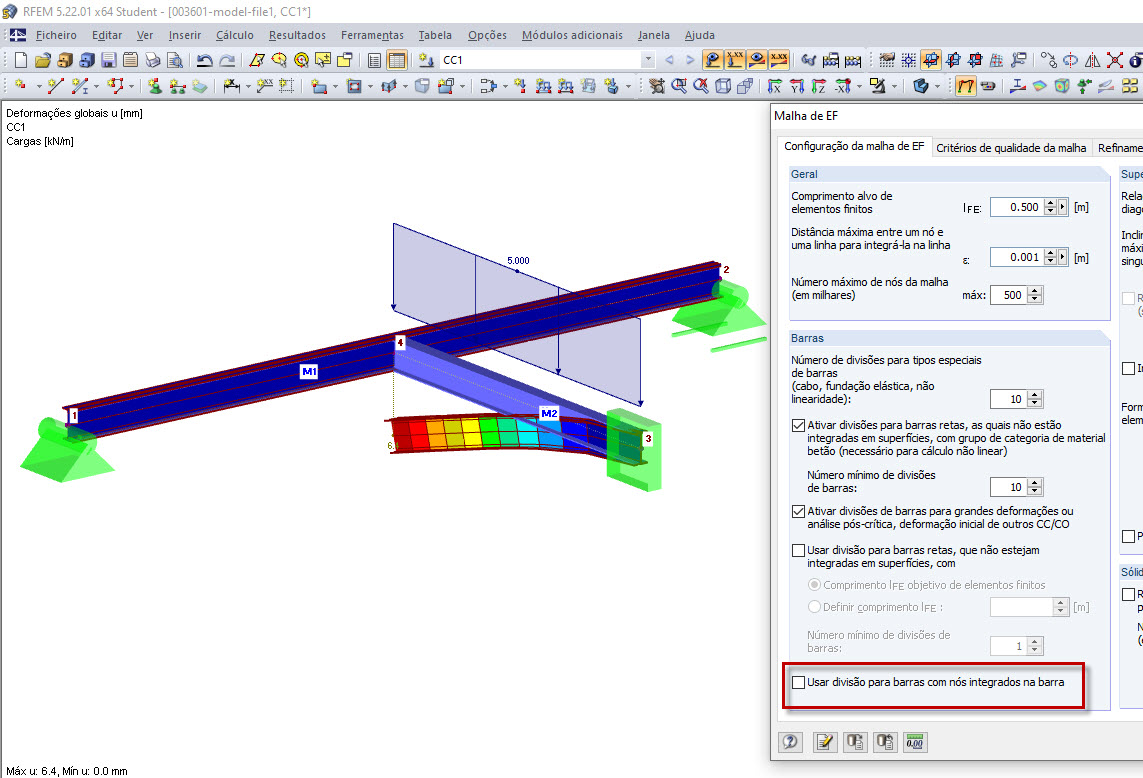This screenshot has width=1143, height=778.
Task: Click node label 4 in the model
Action: (400, 342)
